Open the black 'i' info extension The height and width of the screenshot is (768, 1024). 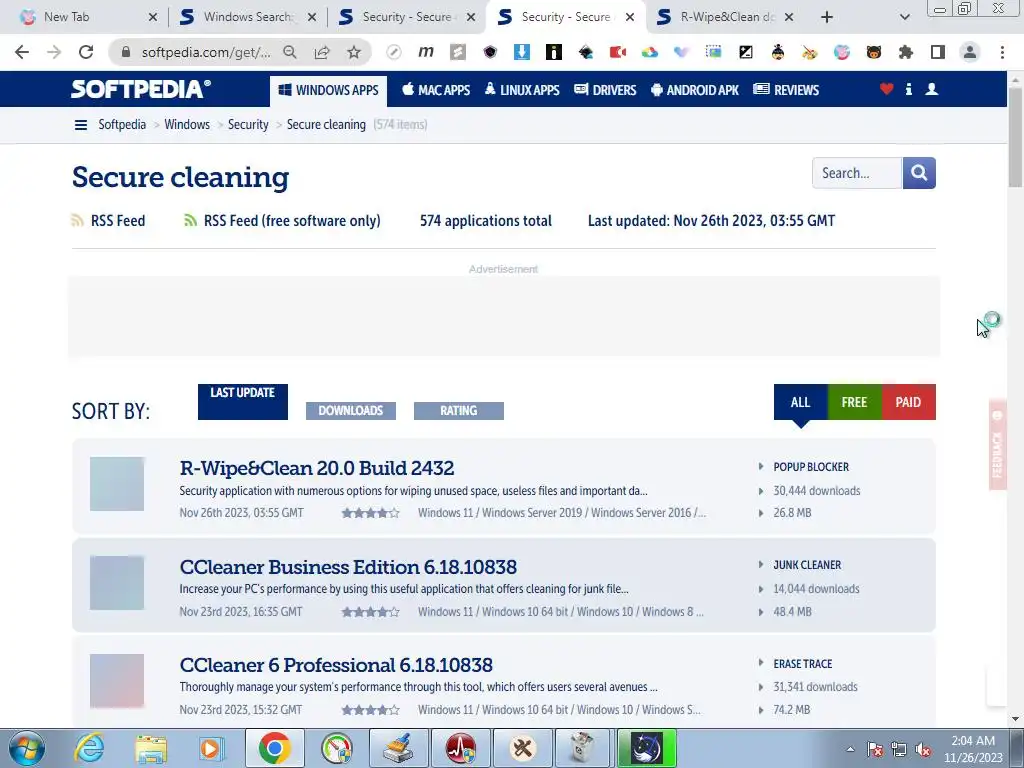coord(554,52)
